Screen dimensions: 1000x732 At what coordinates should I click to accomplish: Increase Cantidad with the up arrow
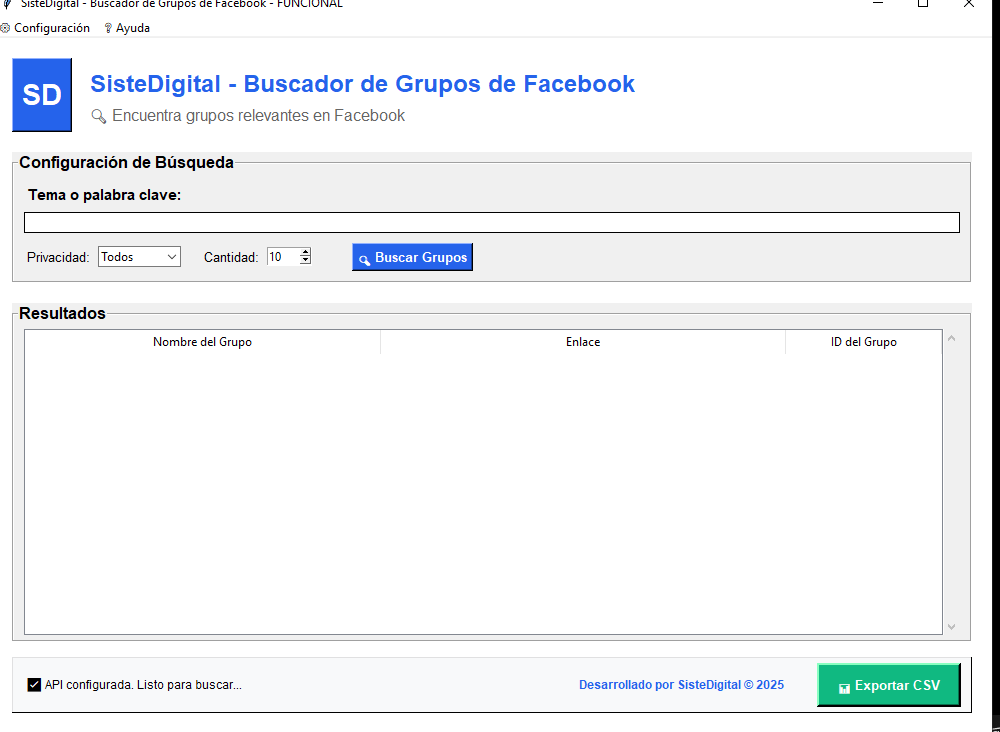coord(305,252)
